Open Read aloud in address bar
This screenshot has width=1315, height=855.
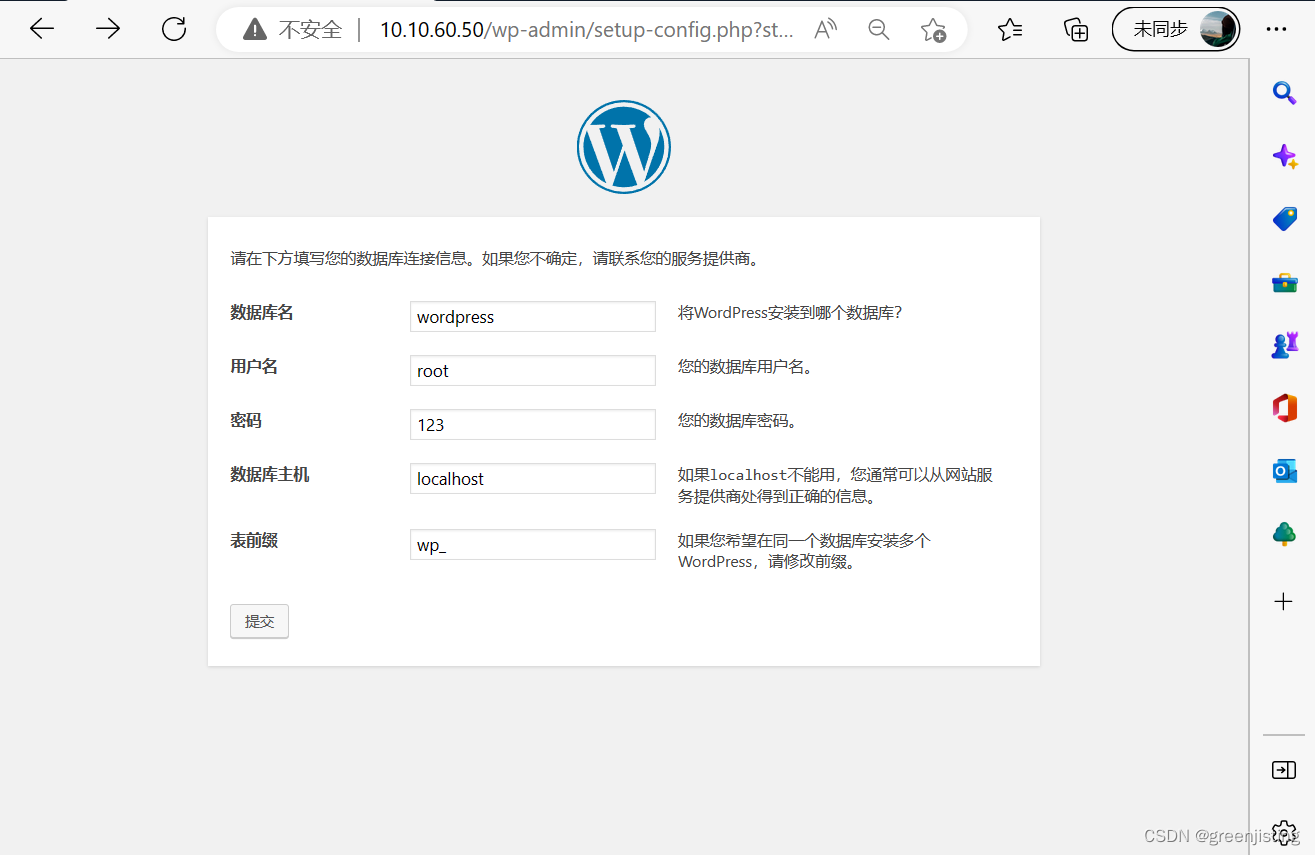[x=825, y=30]
